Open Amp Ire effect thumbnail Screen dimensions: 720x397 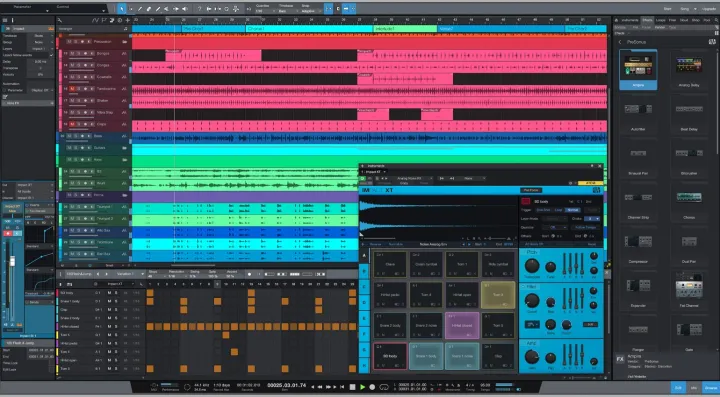tap(638, 70)
